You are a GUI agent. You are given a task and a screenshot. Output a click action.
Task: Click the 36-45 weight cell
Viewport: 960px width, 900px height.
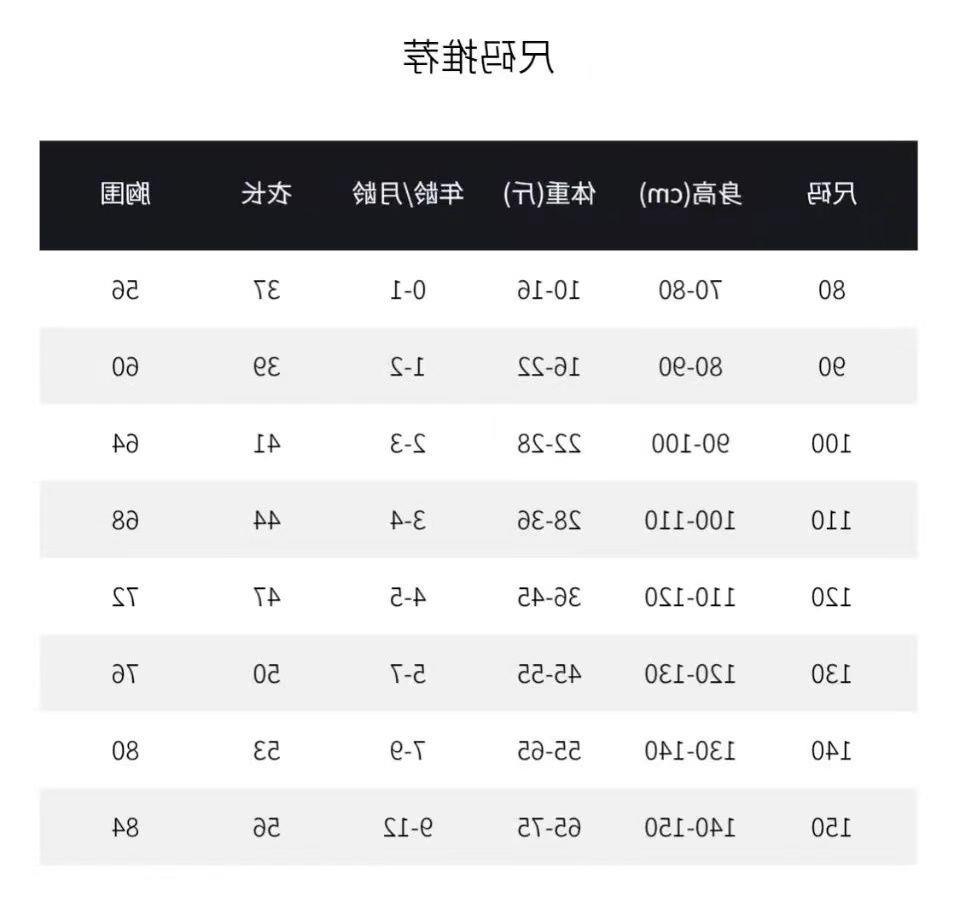point(549,597)
